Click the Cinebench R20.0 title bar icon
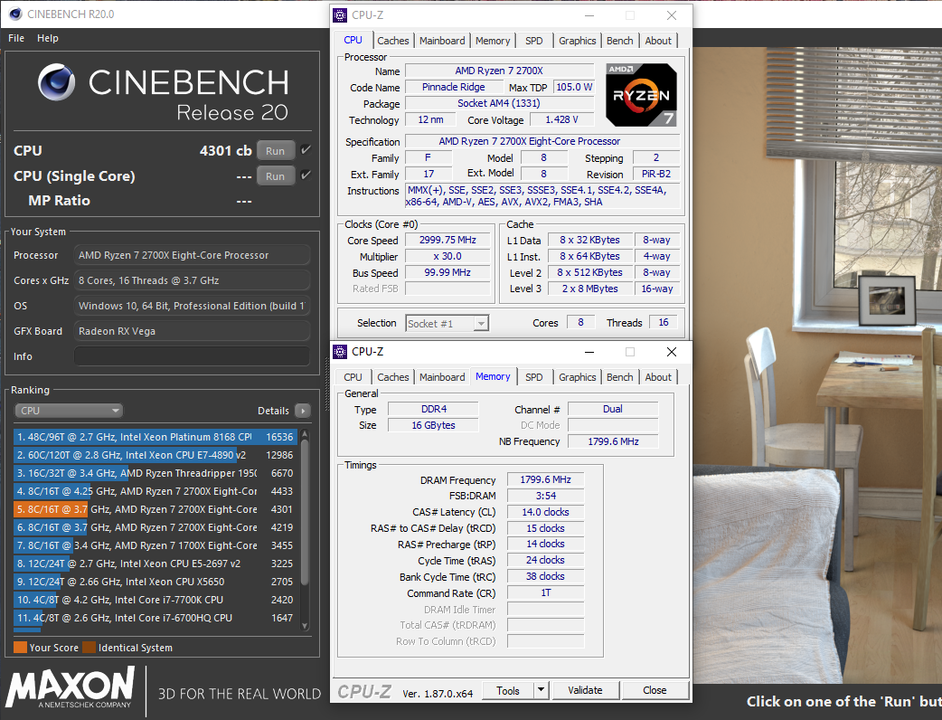 16,14
